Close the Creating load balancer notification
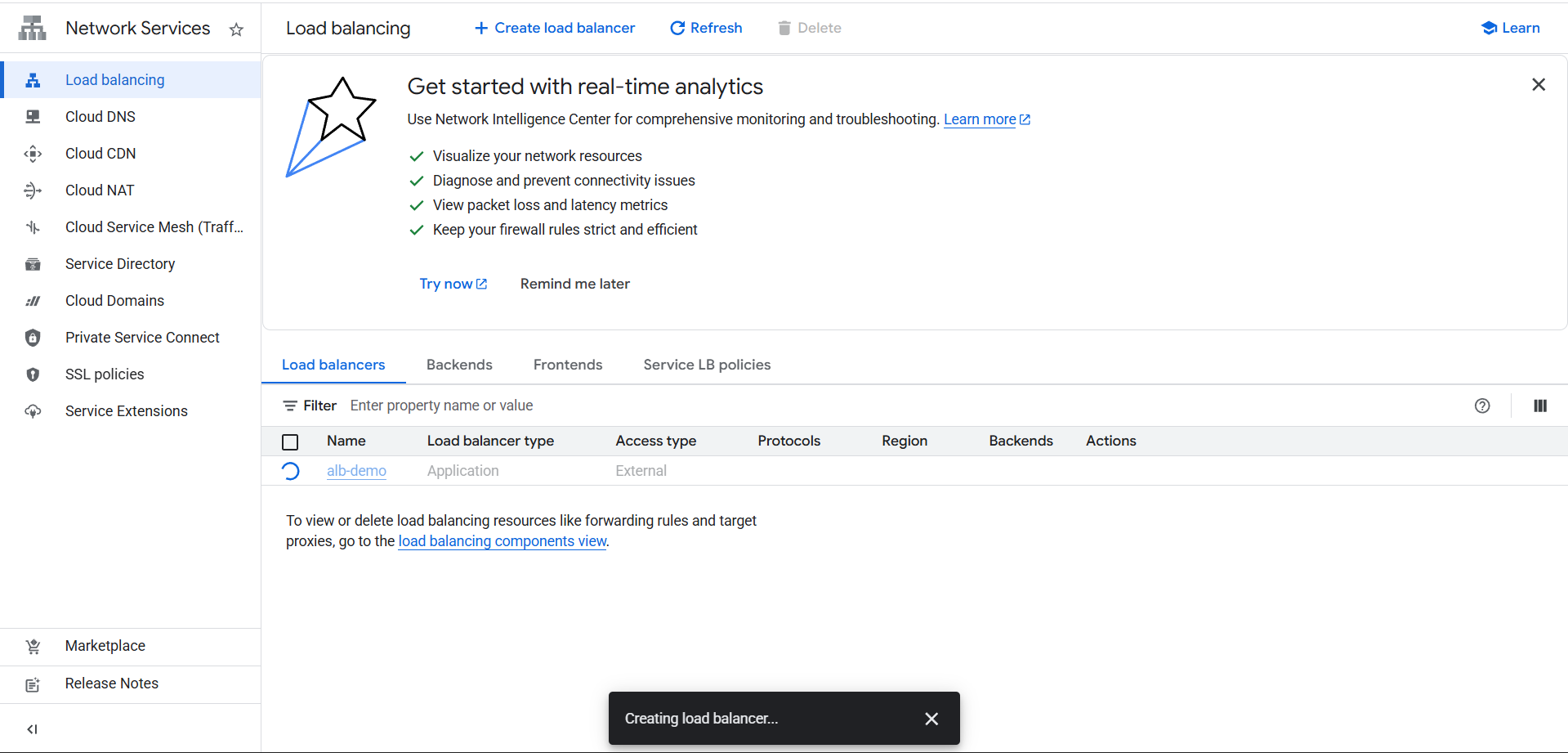Screen dimensions: 1568x753 coord(931,719)
